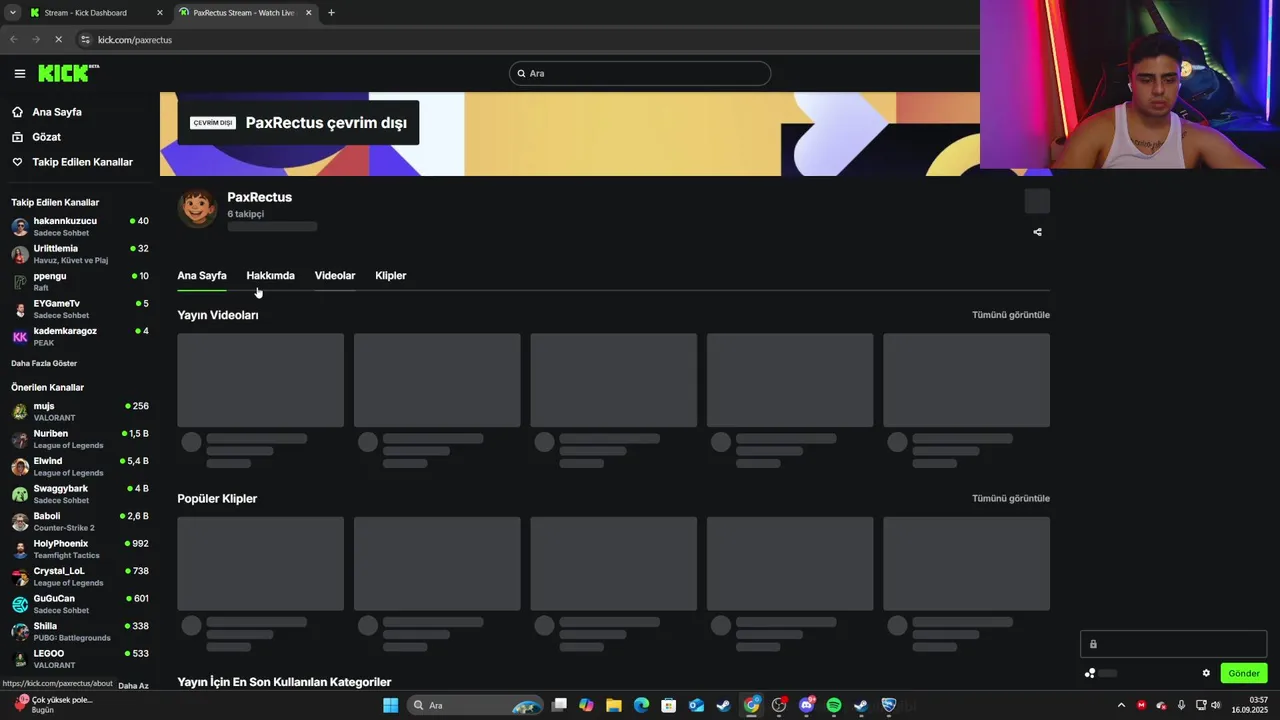This screenshot has height=720, width=1280.
Task: Open EYGameTv channel avatar
Action: coord(20,309)
